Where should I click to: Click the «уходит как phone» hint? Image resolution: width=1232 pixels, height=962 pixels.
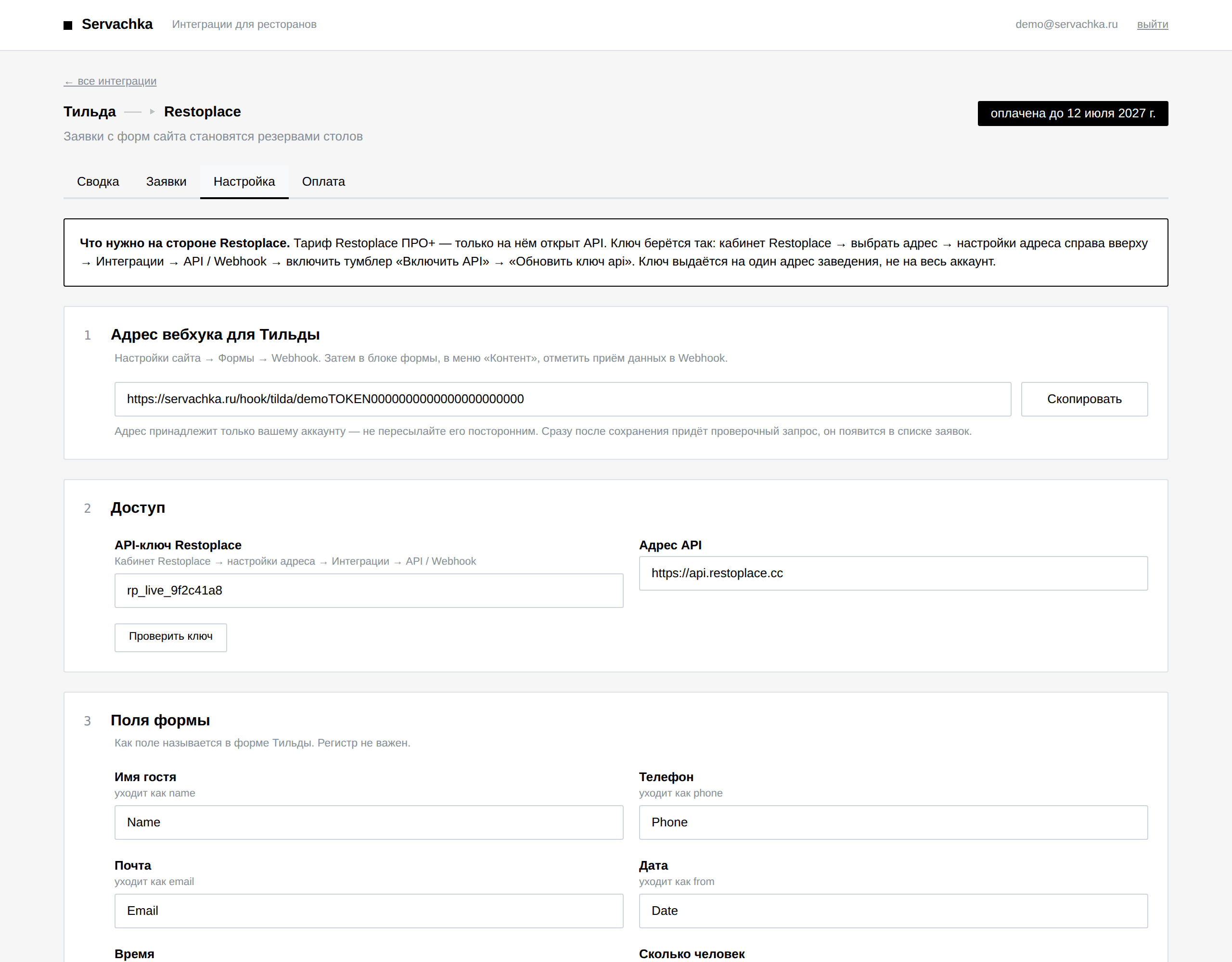(x=680, y=793)
